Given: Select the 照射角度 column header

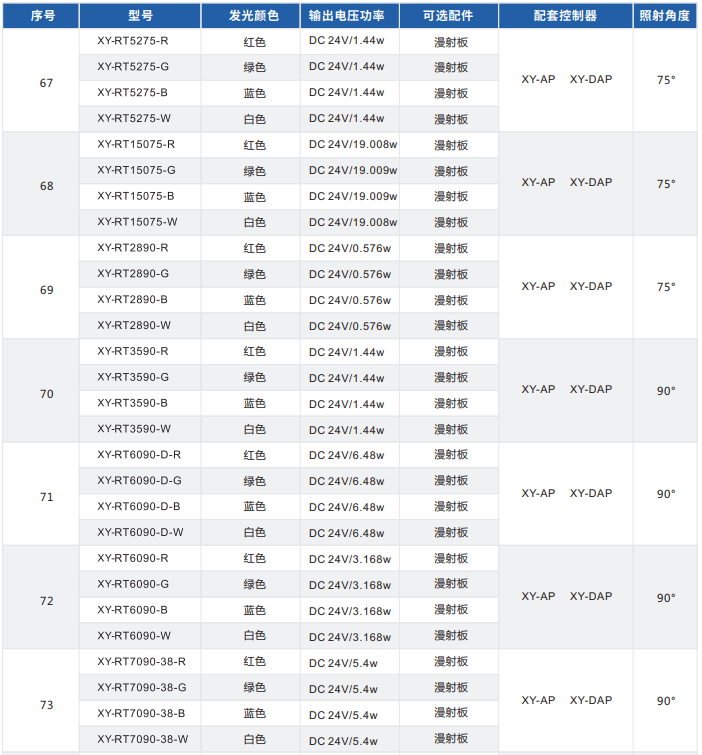Looking at the screenshot, I should [666, 16].
